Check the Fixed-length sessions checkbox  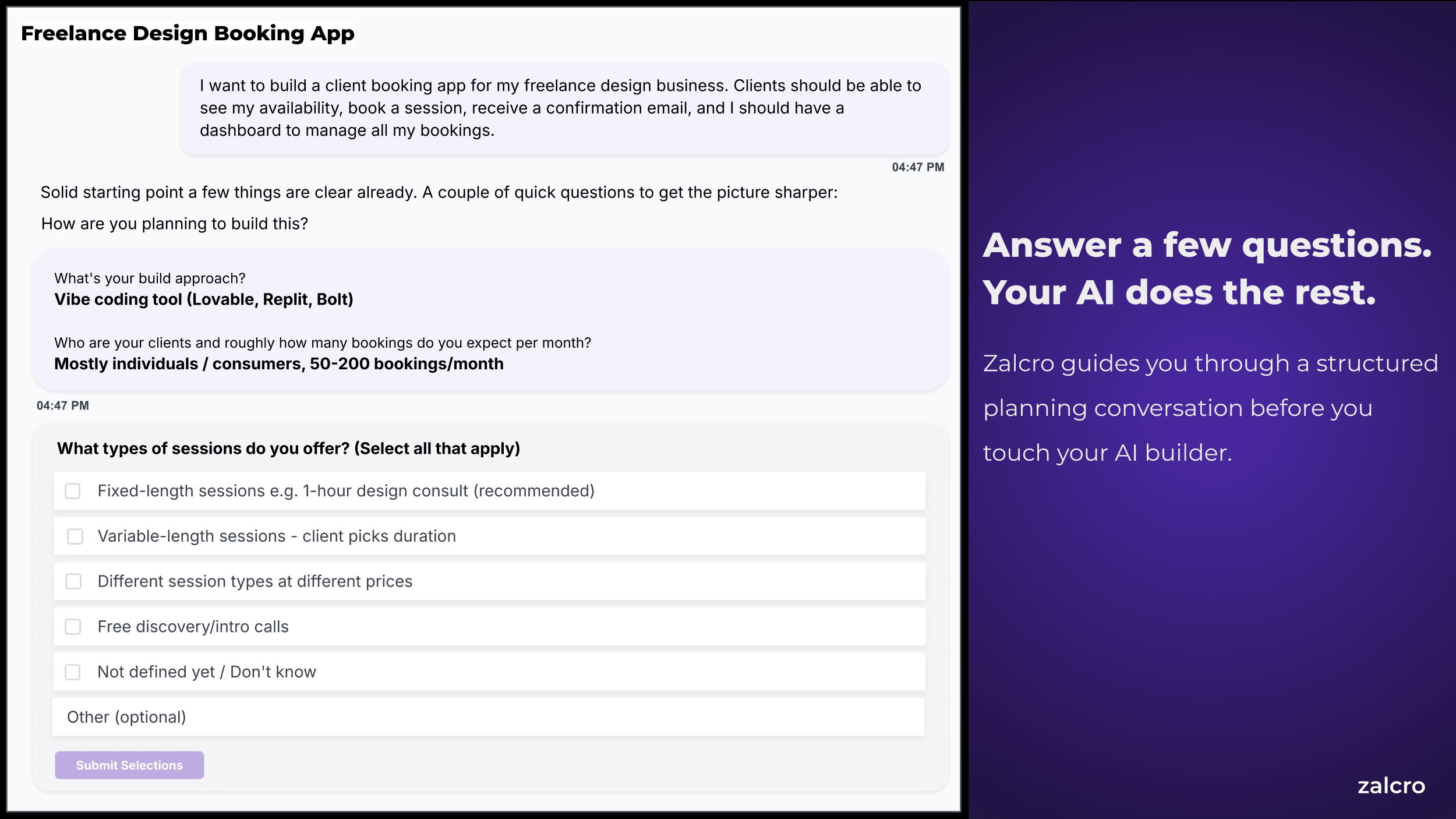(x=73, y=491)
